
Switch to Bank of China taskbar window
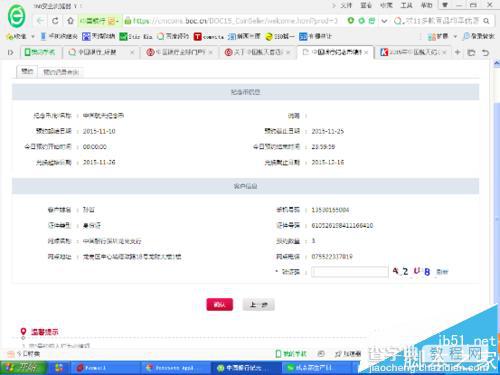(245, 368)
